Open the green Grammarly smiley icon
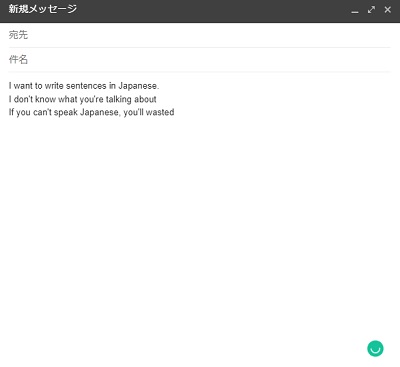This screenshot has width=400, height=367. tap(375, 349)
